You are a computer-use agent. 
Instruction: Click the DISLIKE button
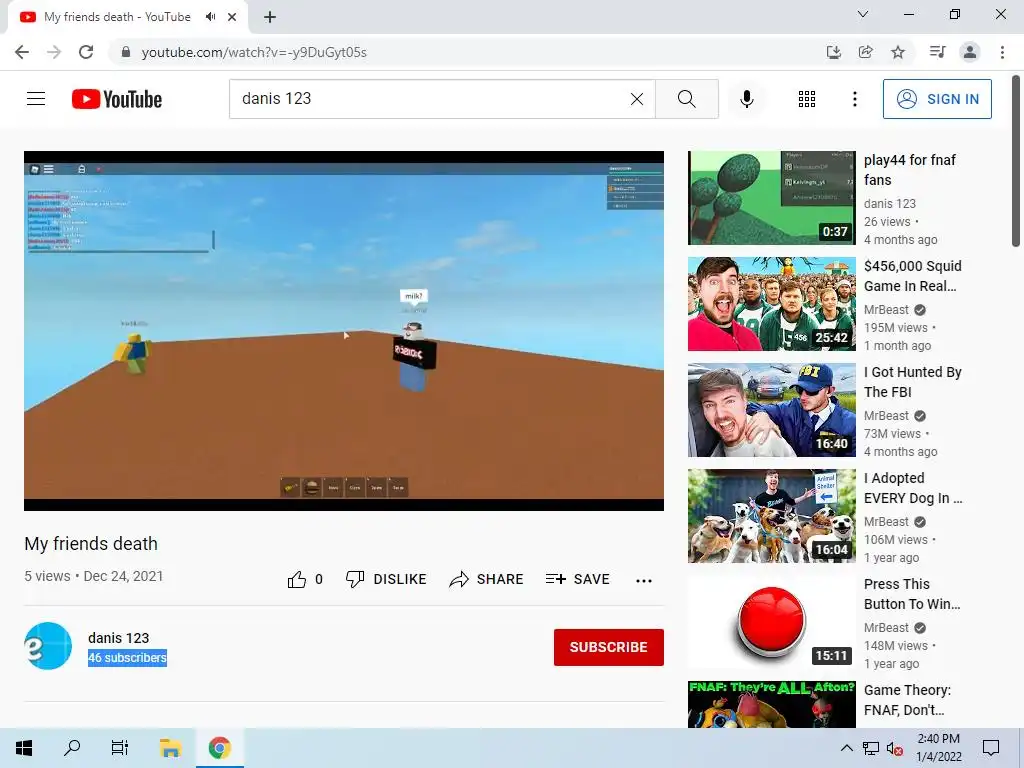(386, 579)
